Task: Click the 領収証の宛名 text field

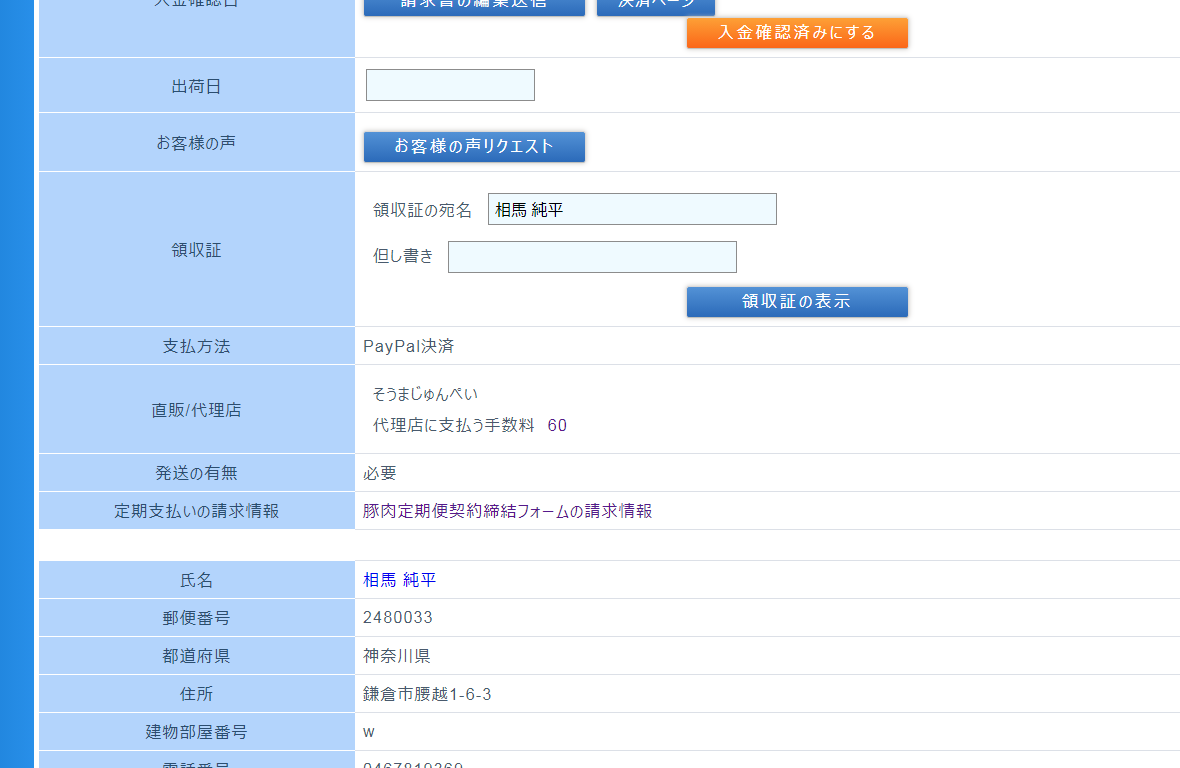Action: 631,210
